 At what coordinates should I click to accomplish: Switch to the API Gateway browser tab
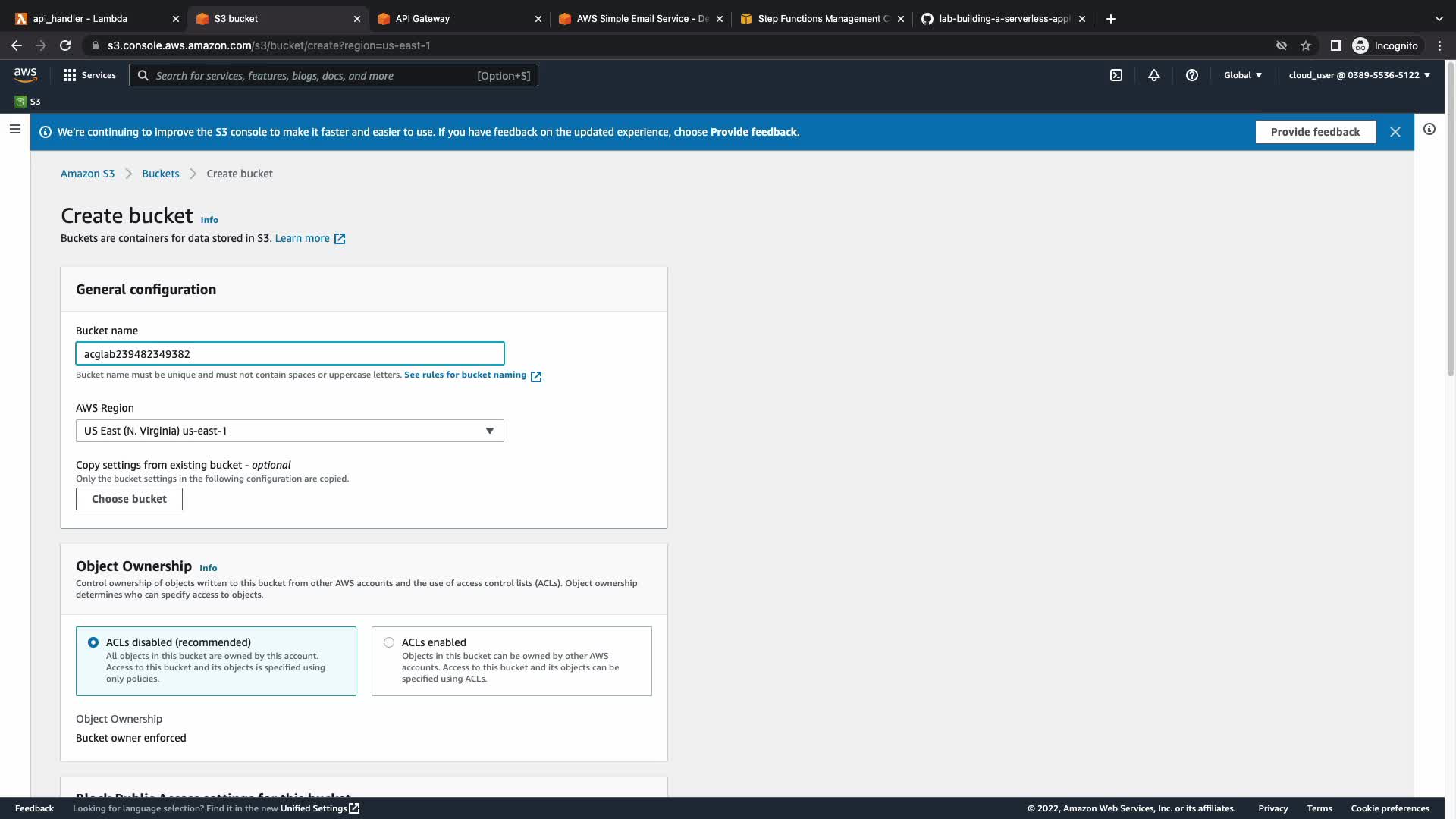click(x=422, y=19)
